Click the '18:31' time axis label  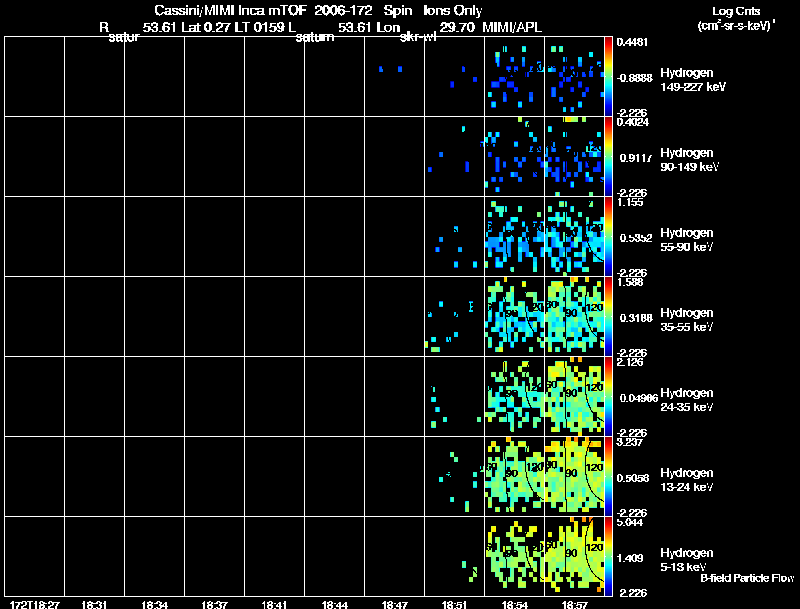(x=94, y=604)
